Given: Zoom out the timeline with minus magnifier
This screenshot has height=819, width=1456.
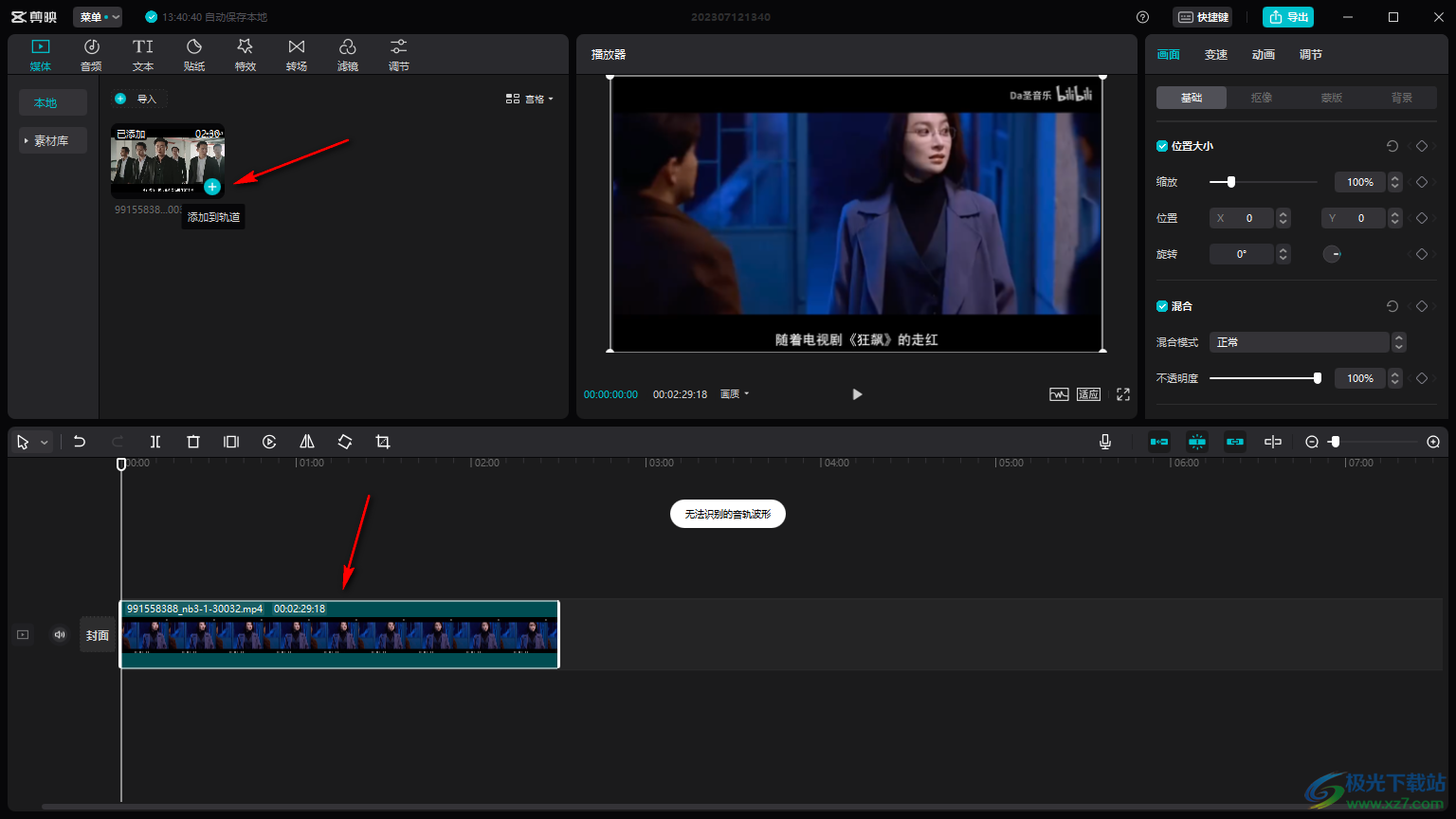Looking at the screenshot, I should [x=1312, y=442].
